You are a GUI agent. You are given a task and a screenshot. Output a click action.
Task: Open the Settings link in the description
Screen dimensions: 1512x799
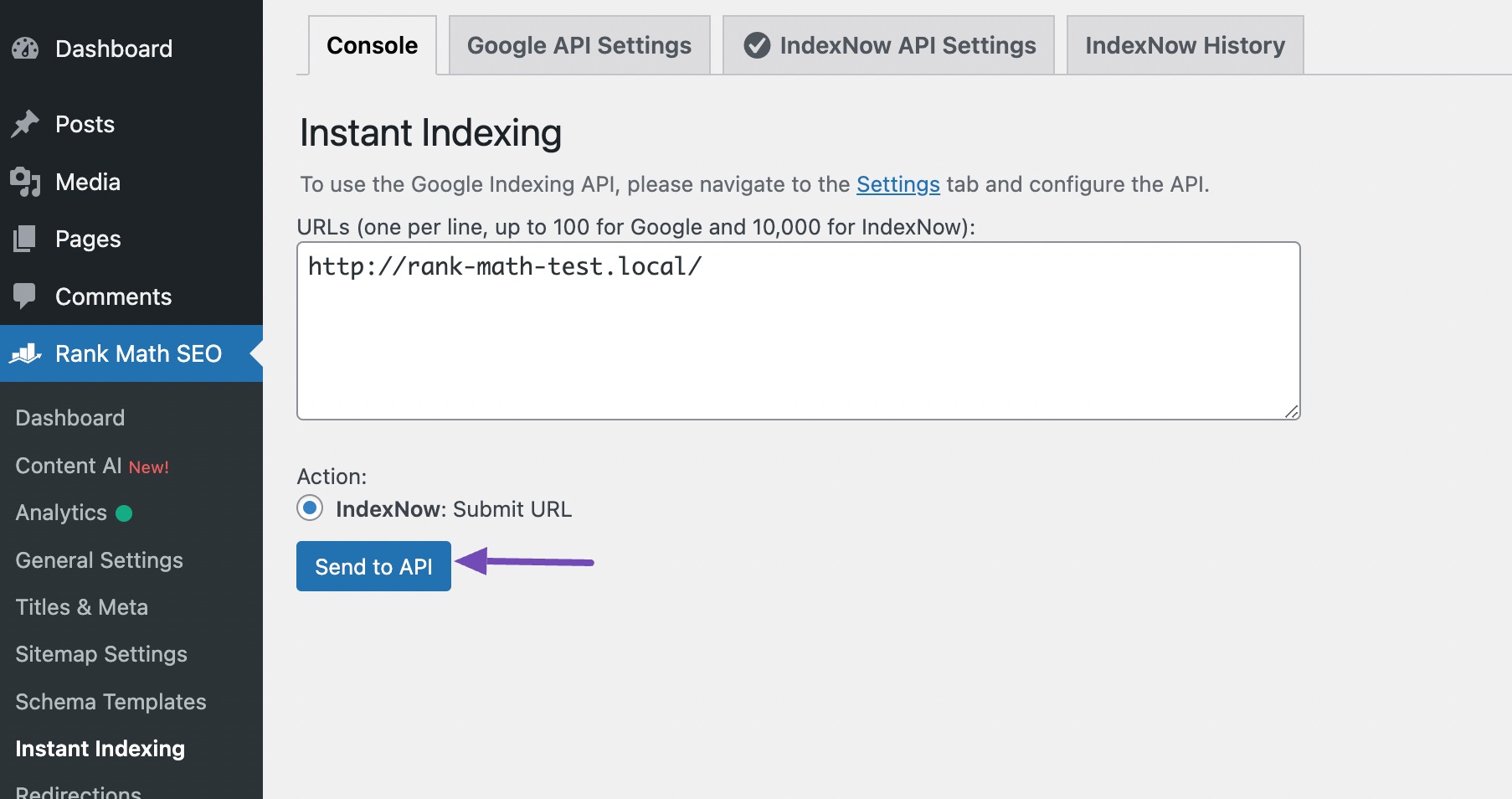coord(897,184)
